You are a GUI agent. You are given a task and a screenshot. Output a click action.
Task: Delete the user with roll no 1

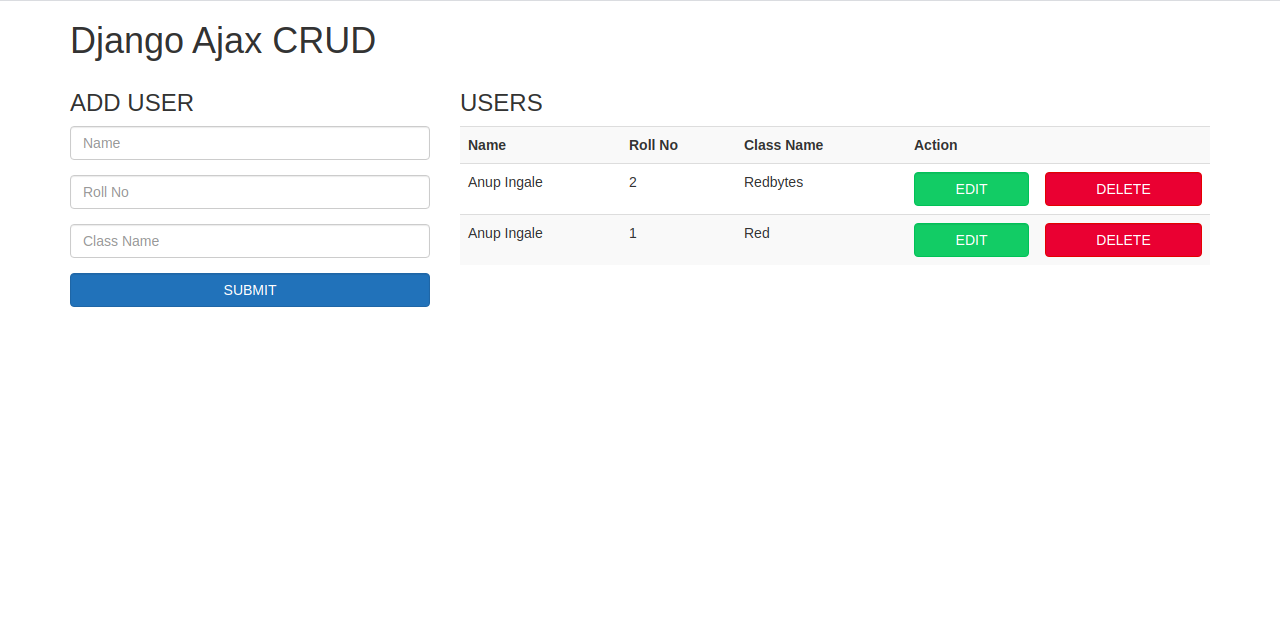1122,240
